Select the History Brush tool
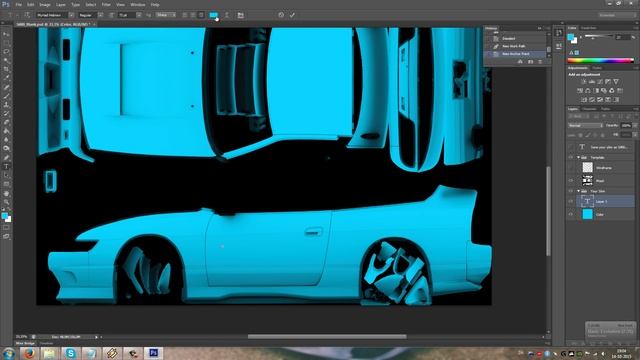This screenshot has height=360, width=640. [x=6, y=113]
